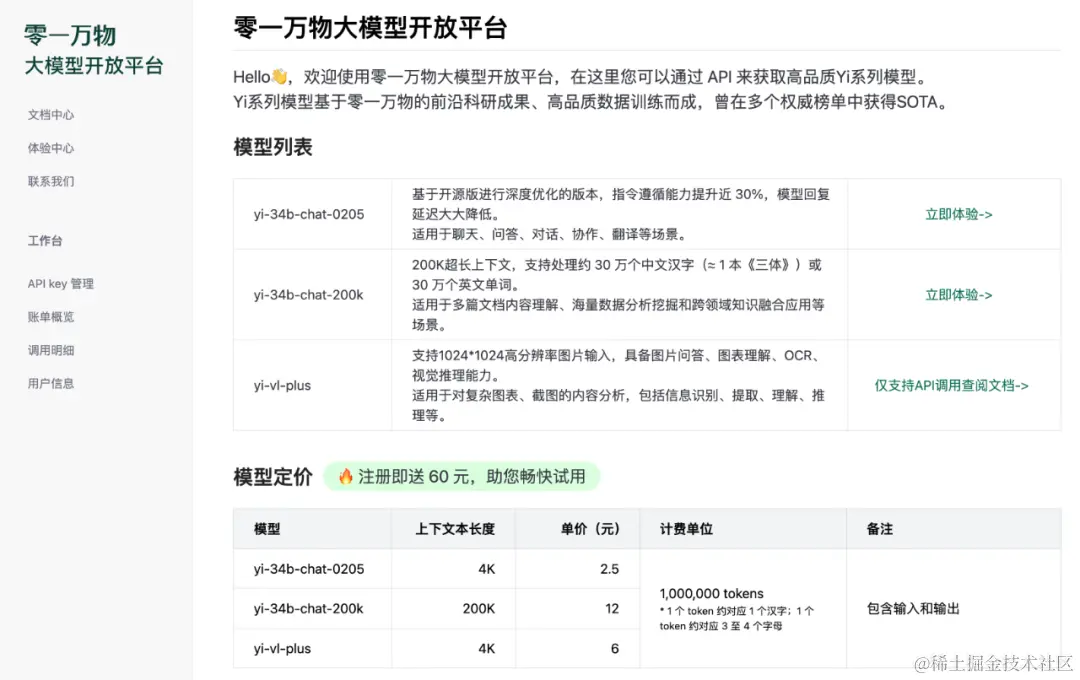Open 体验中心 from the sidebar
This screenshot has width=1080, height=680.
click(50, 147)
